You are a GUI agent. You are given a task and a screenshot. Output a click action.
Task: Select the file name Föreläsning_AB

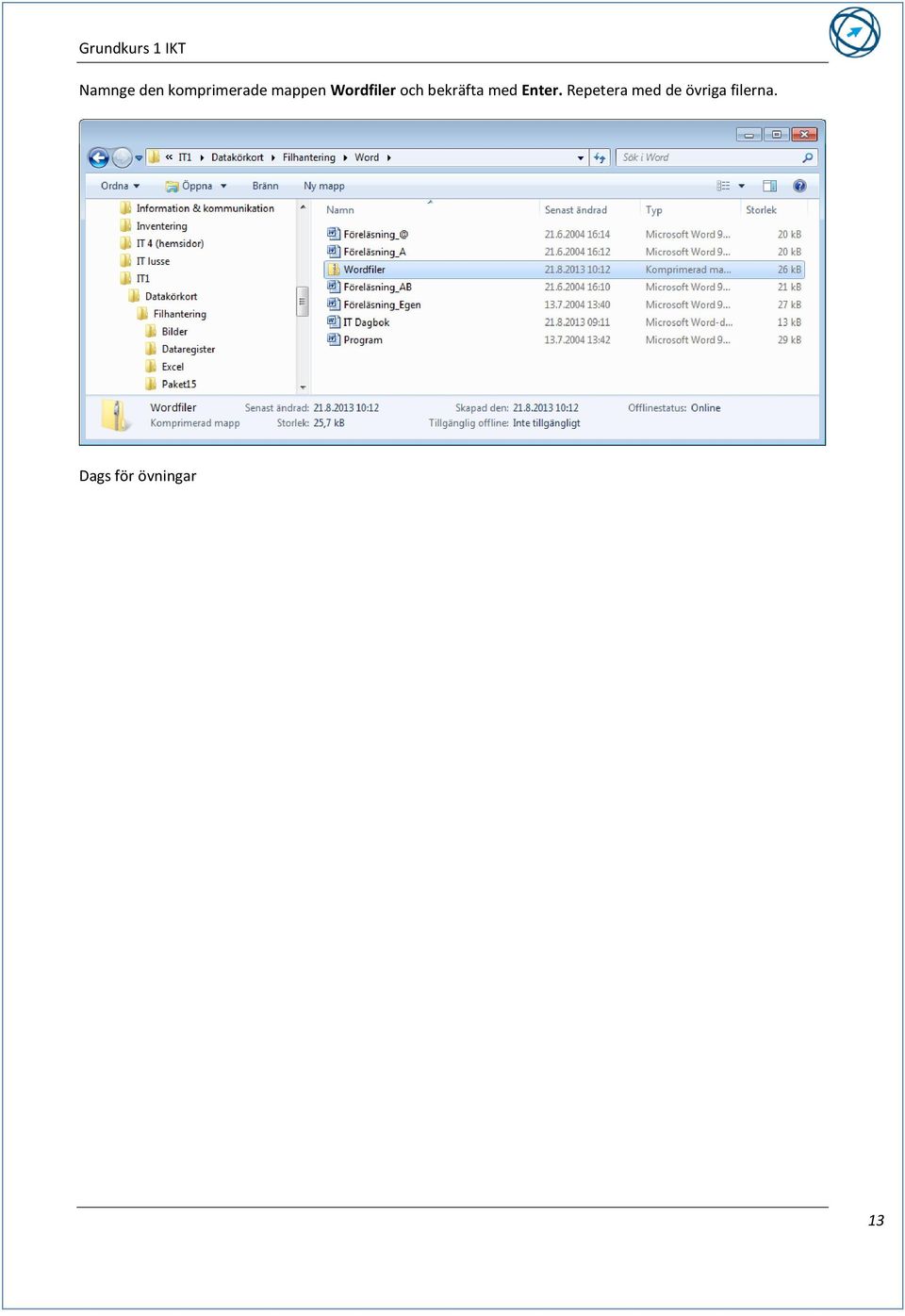click(x=377, y=288)
